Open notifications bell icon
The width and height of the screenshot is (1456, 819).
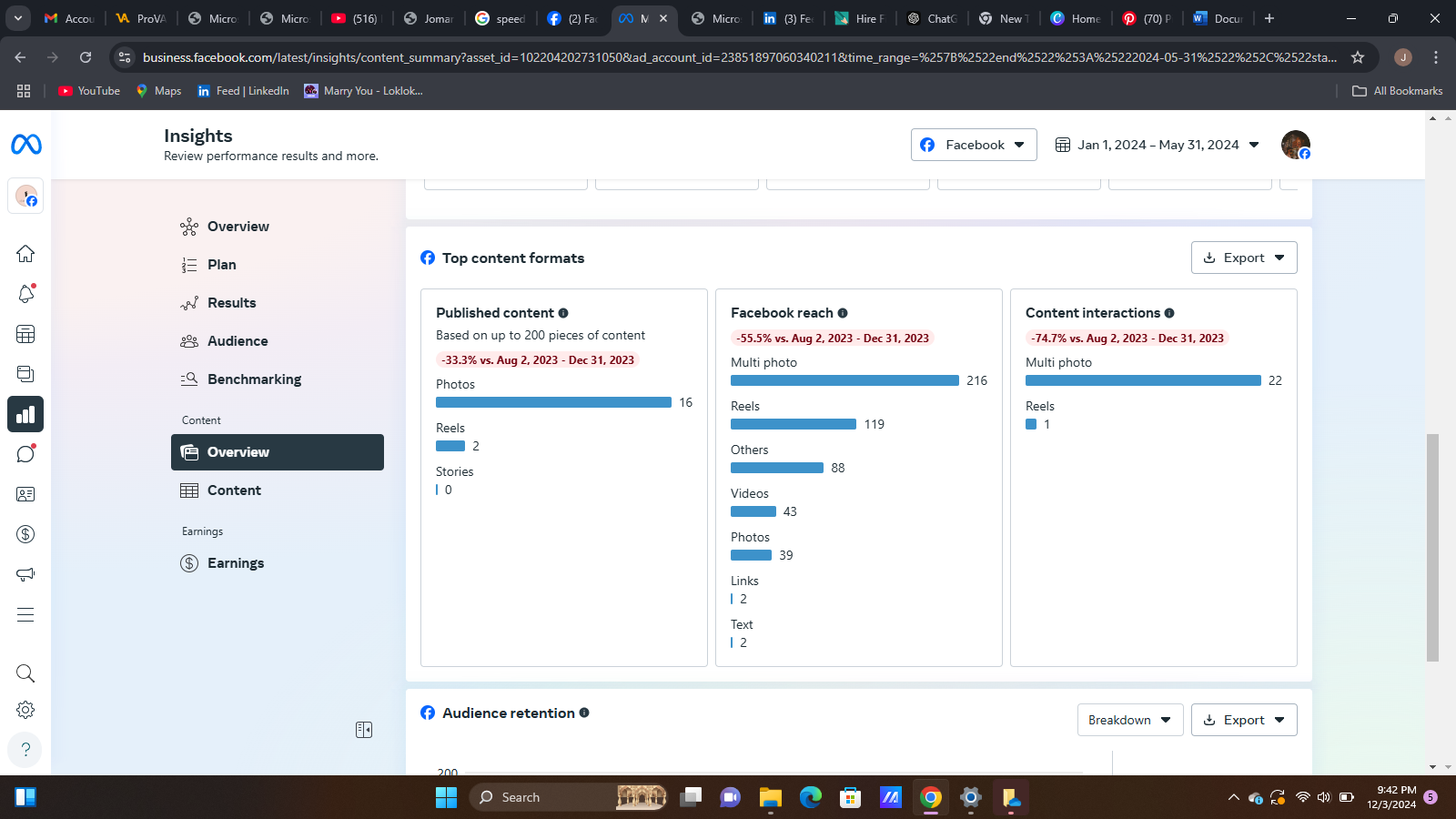pyautogui.click(x=25, y=294)
